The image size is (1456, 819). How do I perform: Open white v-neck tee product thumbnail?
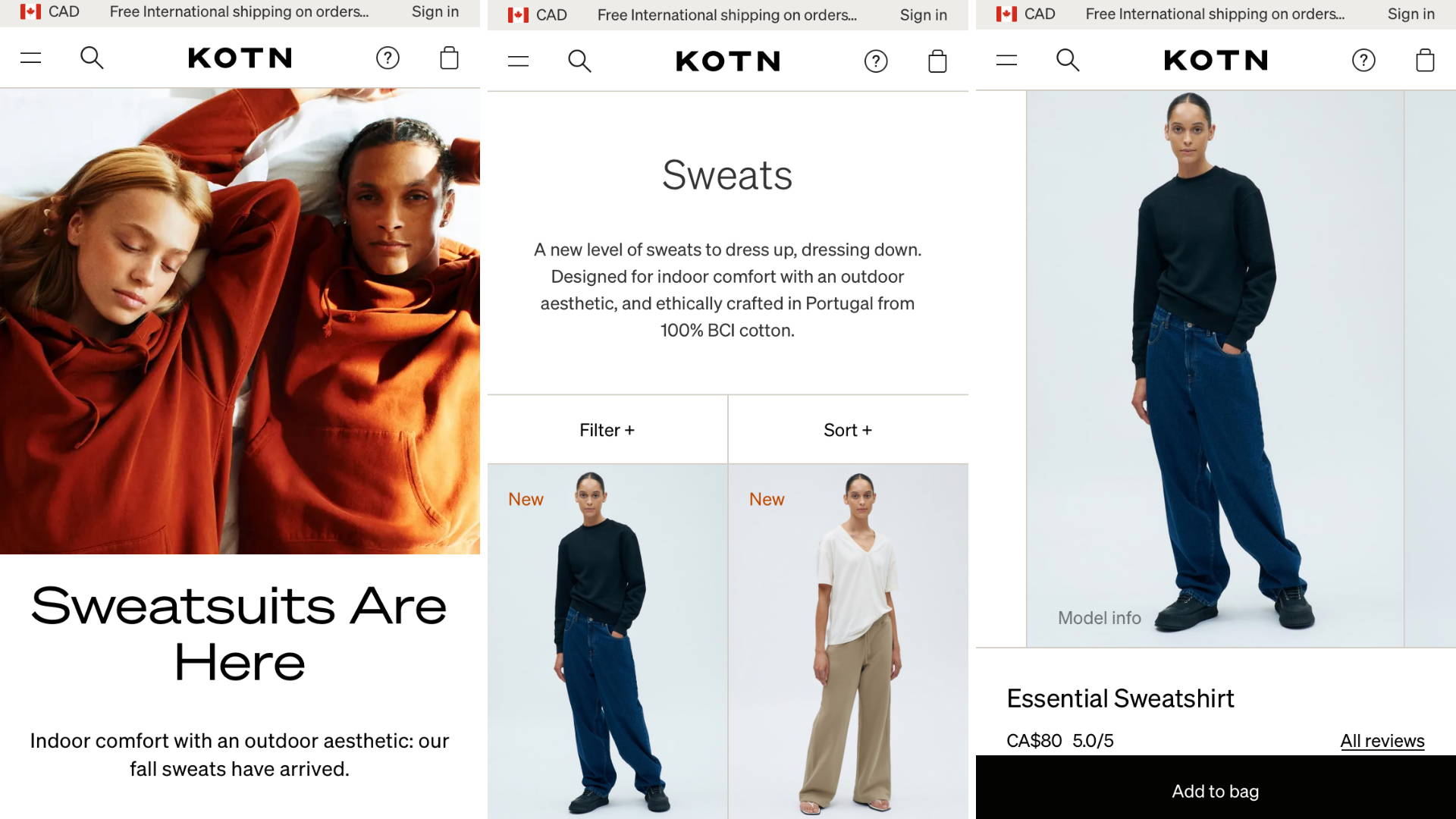[848, 642]
